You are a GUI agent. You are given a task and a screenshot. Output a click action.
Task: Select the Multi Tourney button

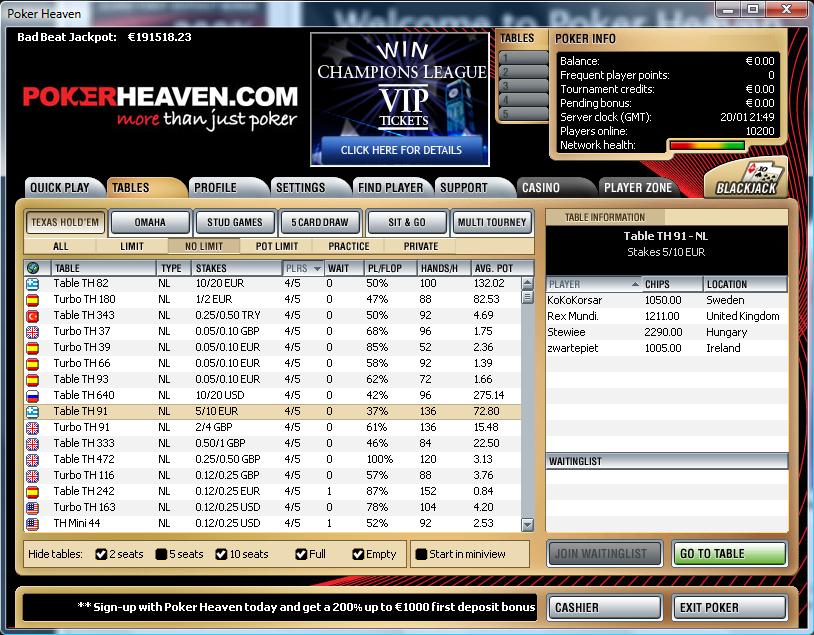(492, 222)
